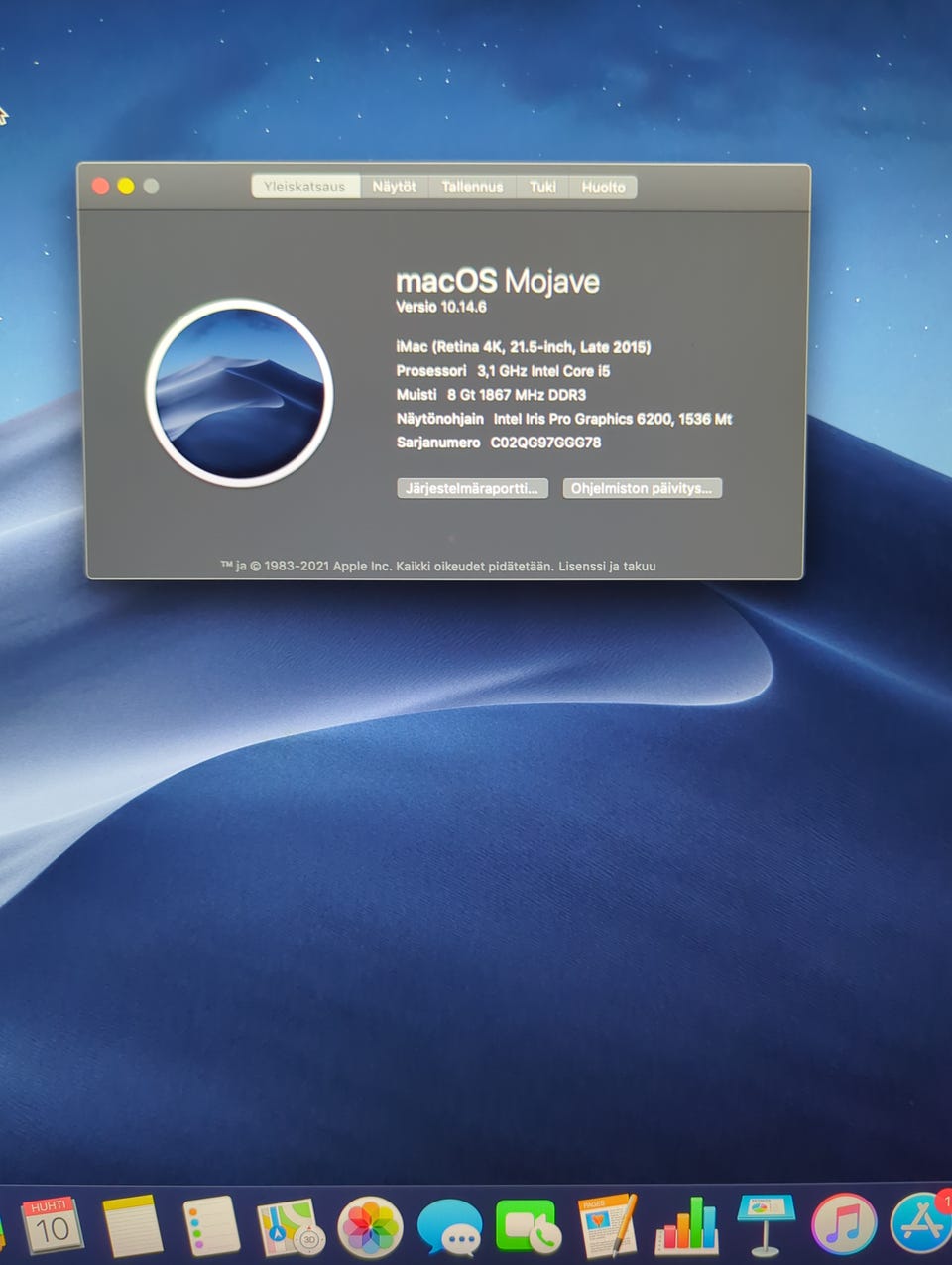Click the Järjestelmäraportti... button
This screenshot has width=952, height=1265.
coord(472,488)
